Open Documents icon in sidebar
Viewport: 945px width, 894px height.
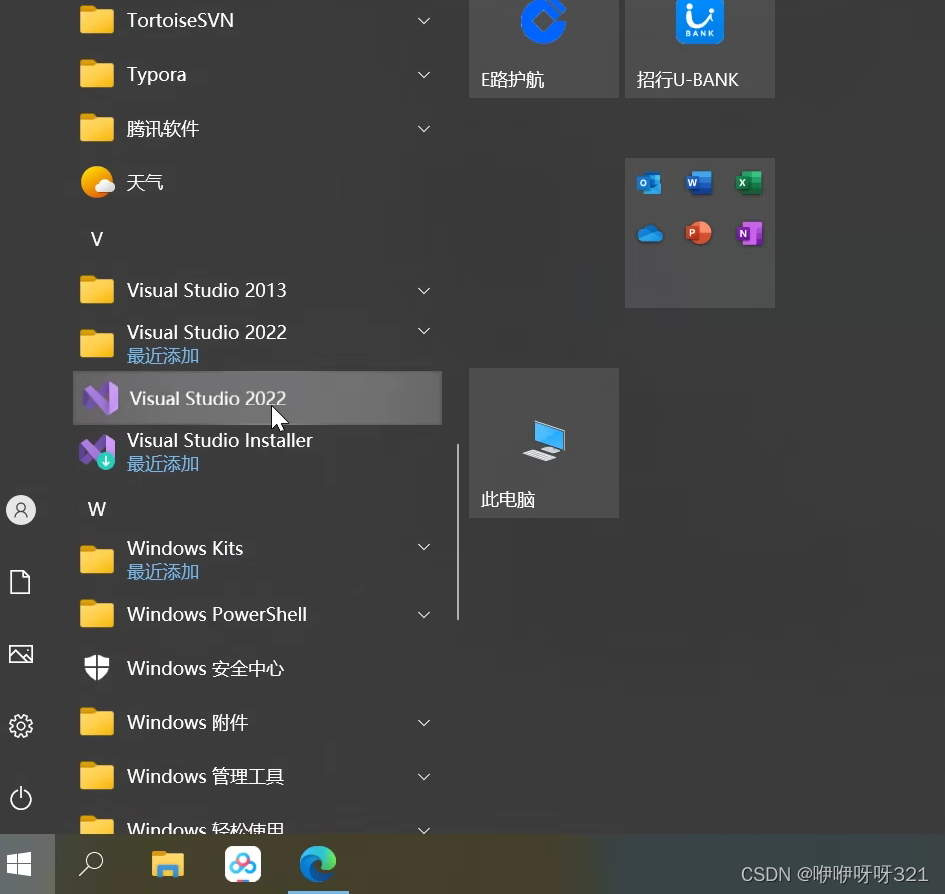pyautogui.click(x=20, y=582)
